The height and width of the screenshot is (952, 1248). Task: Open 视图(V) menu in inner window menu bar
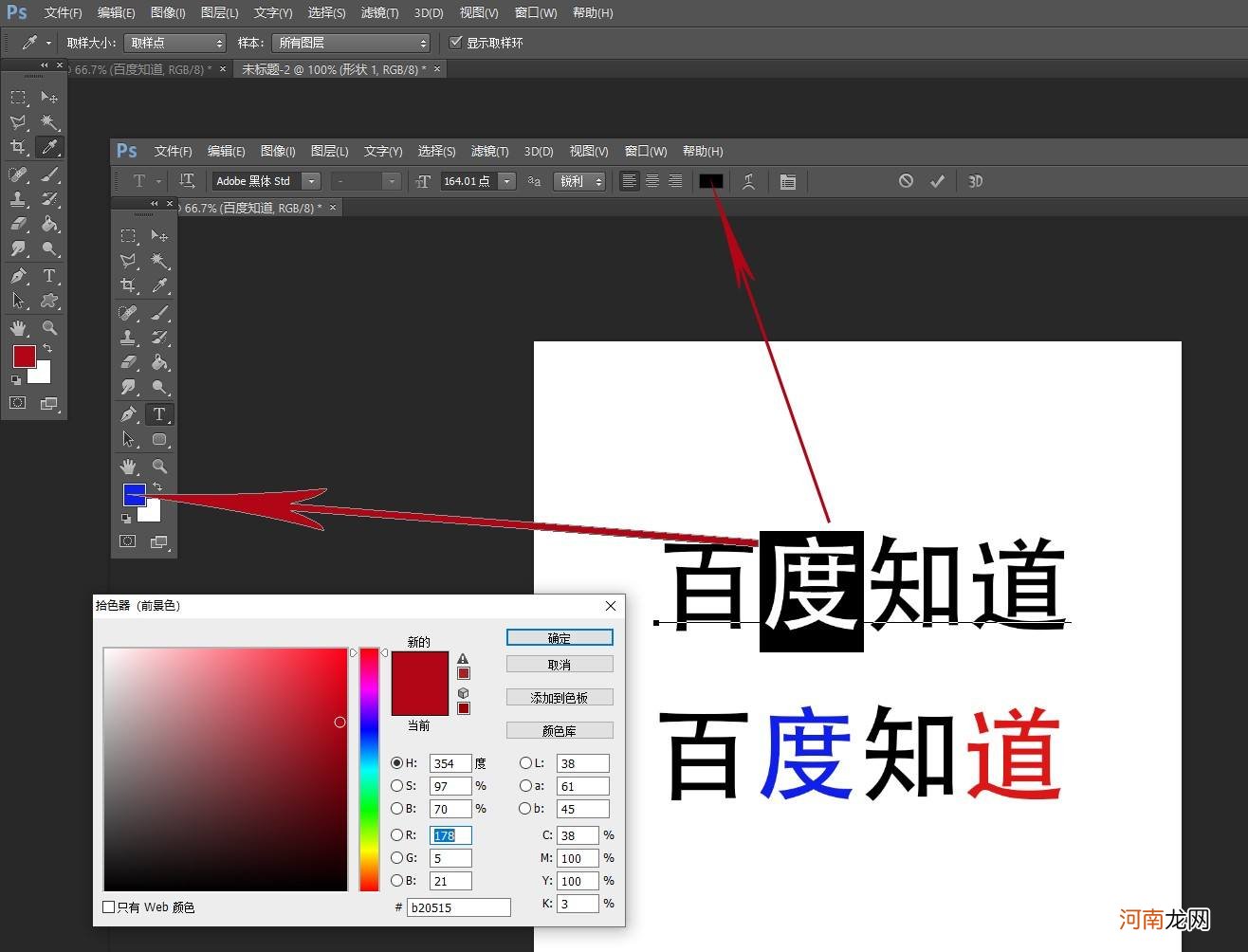589,151
